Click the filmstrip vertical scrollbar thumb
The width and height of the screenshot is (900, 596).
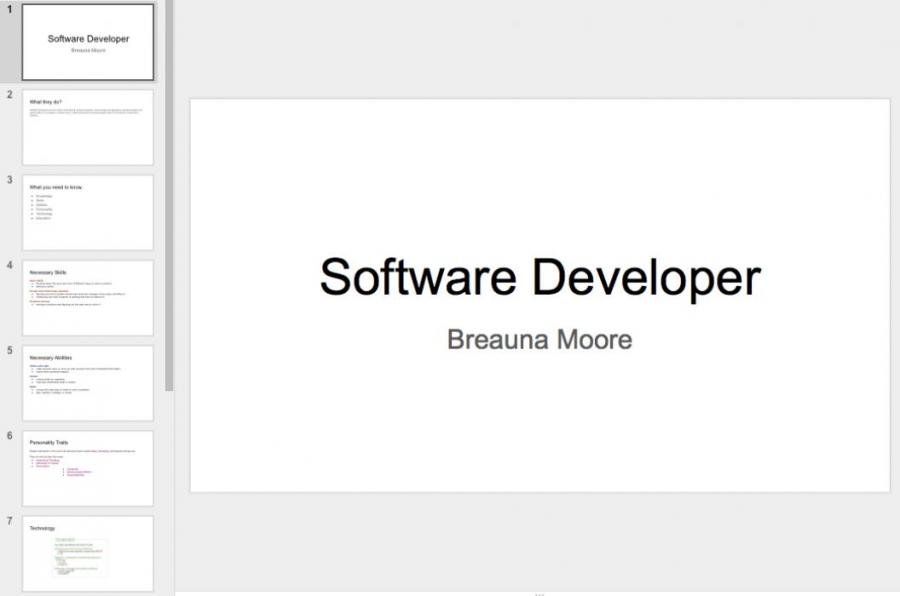click(x=169, y=200)
